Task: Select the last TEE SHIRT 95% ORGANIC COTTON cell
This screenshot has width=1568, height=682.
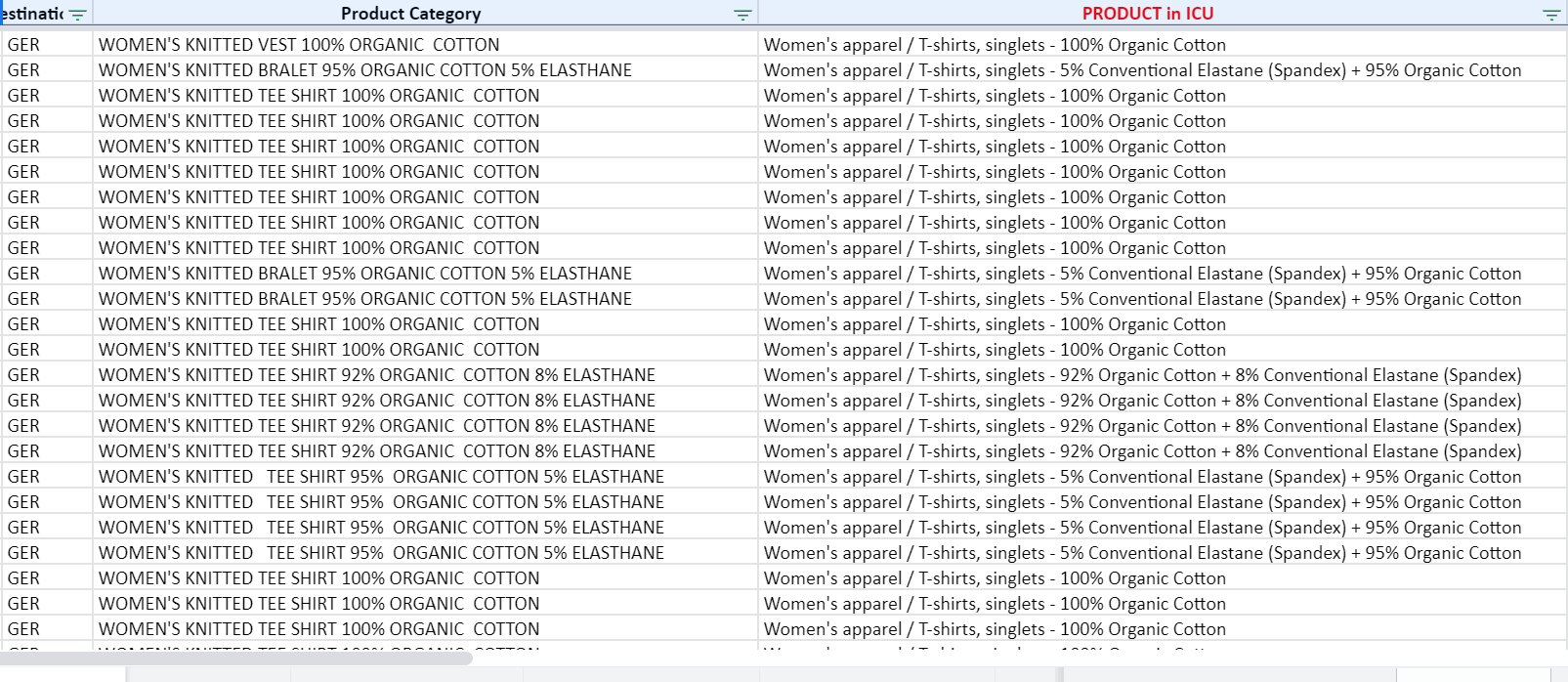Action: pyautogui.click(x=381, y=553)
